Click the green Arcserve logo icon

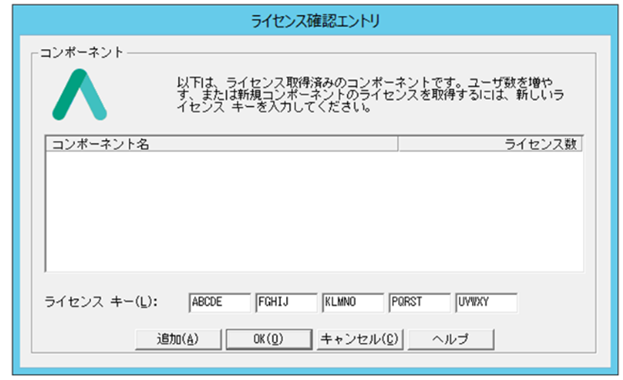click(x=79, y=95)
